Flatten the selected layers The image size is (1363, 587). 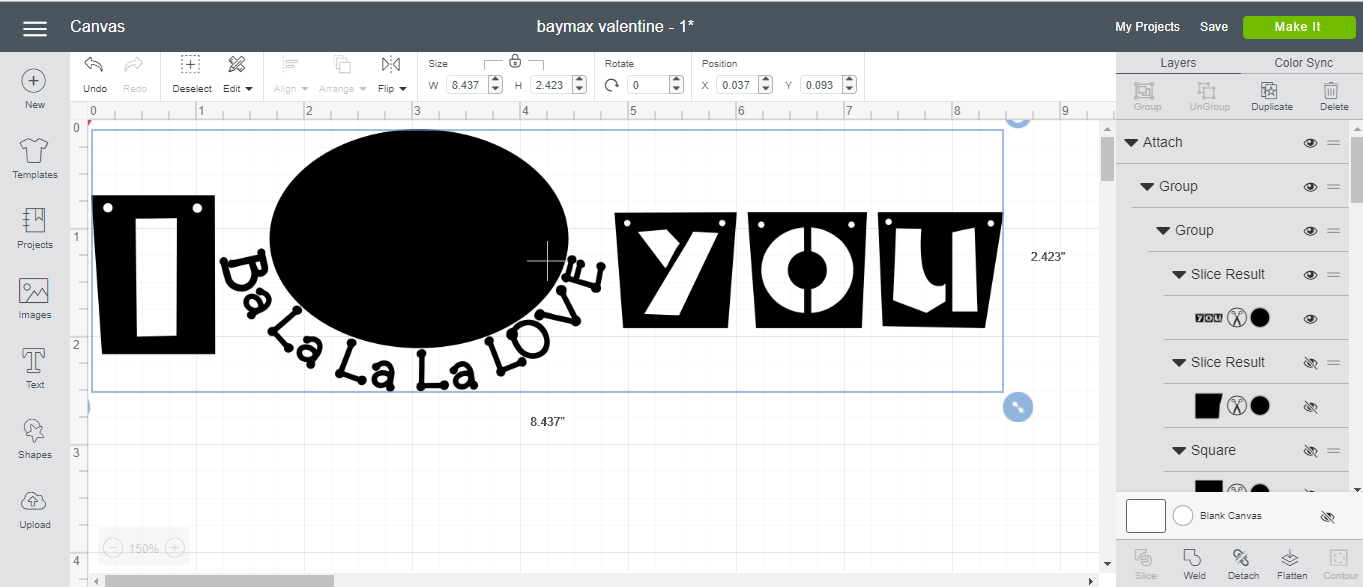[x=1291, y=564]
